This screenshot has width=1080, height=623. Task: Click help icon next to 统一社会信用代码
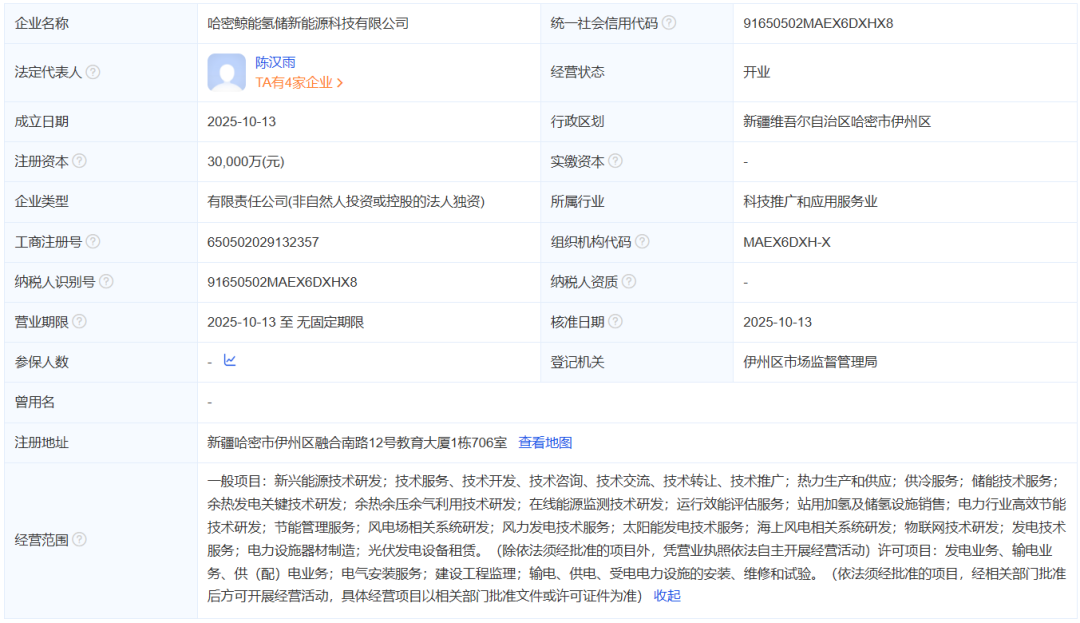click(x=669, y=23)
